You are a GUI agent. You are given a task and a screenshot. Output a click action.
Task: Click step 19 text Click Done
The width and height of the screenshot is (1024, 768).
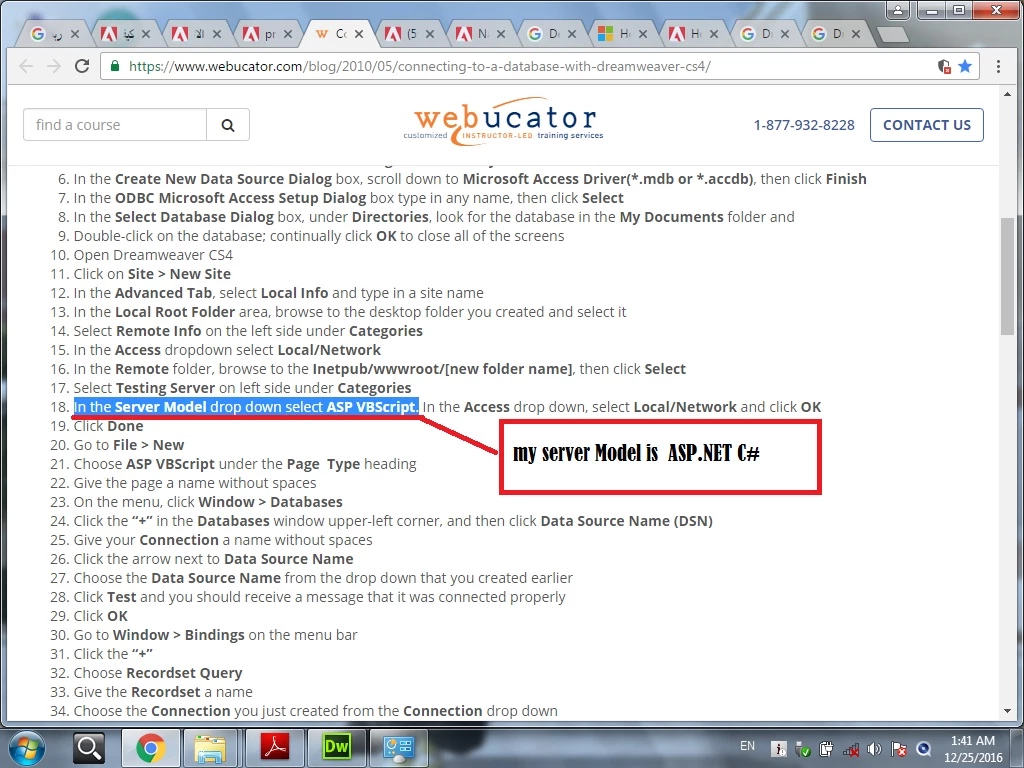click(108, 426)
